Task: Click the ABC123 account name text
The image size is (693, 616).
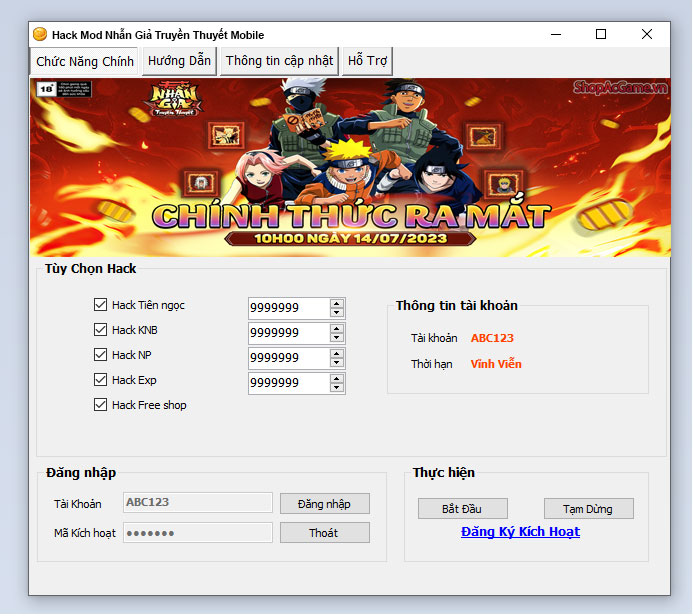Action: (x=492, y=338)
